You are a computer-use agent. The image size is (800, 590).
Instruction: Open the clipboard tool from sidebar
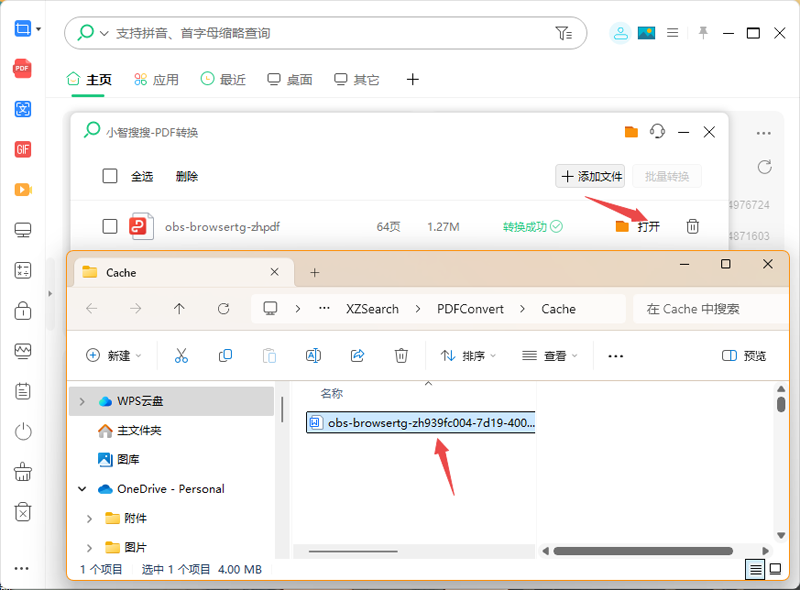pyautogui.click(x=21, y=391)
